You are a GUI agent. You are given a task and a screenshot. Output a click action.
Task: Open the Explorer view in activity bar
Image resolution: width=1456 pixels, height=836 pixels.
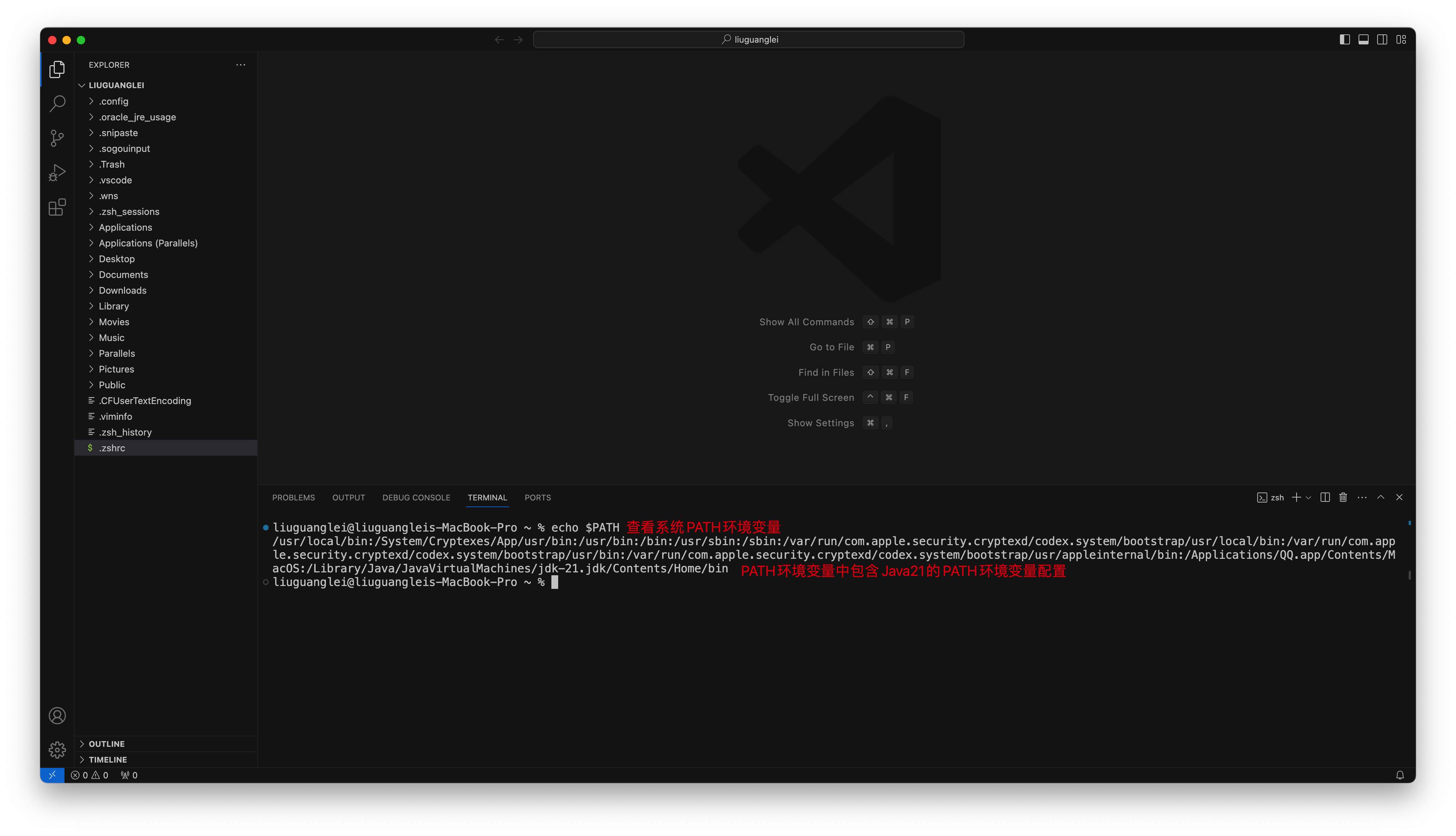coord(57,69)
